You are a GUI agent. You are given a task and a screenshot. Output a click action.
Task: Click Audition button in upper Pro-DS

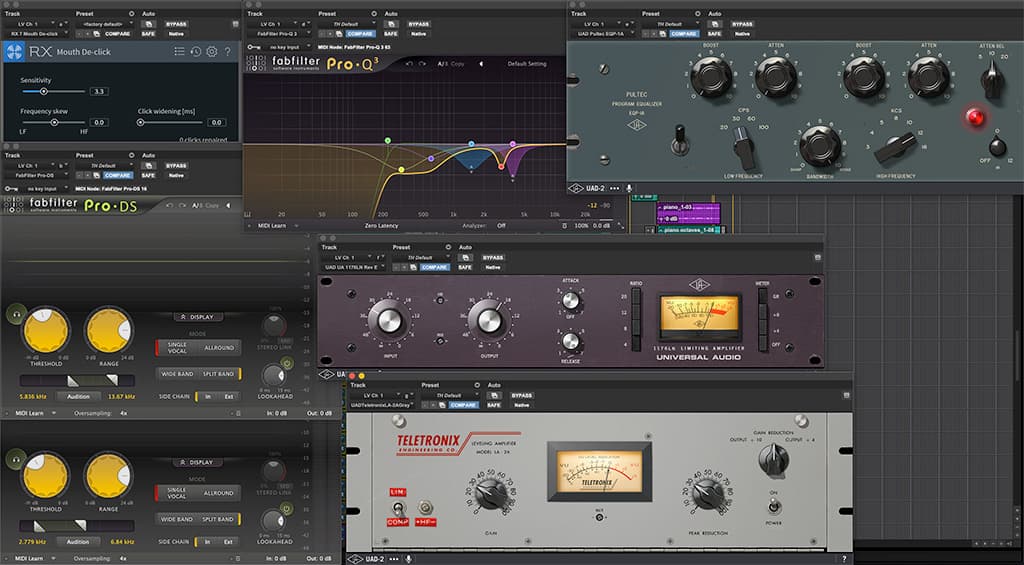[x=78, y=396]
